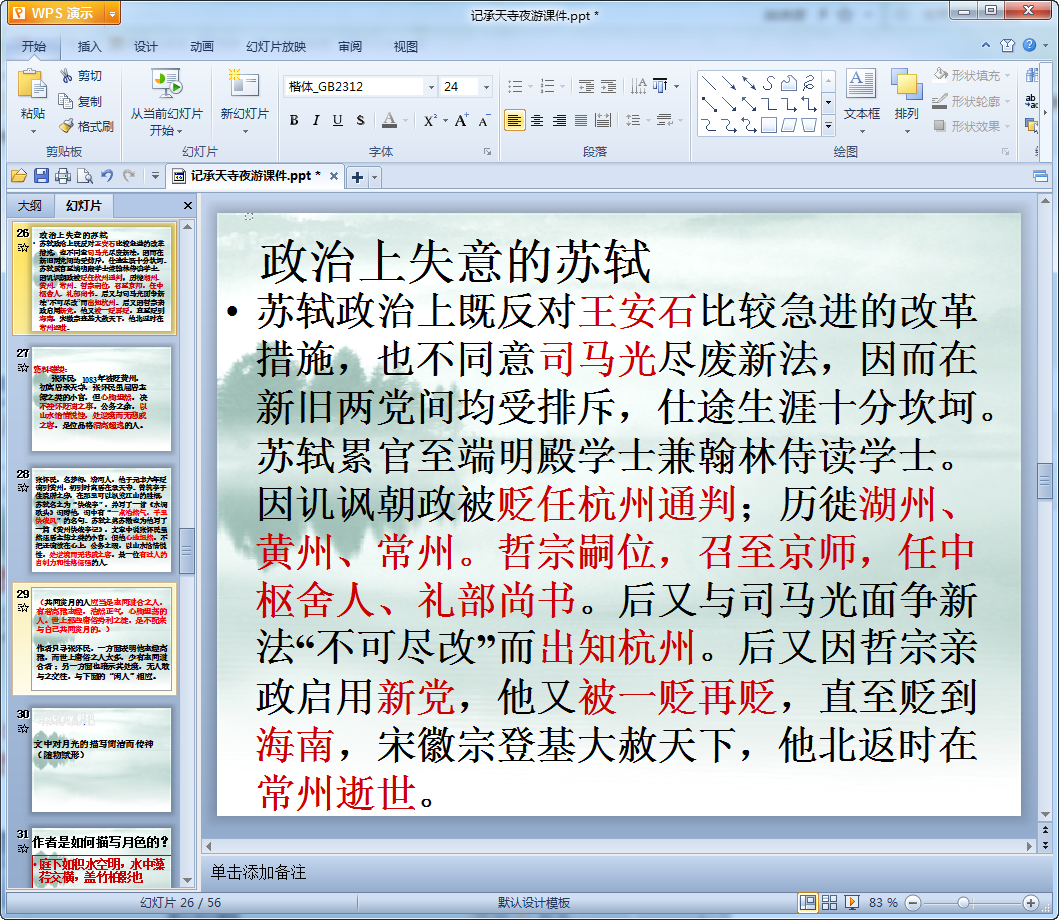Toggle Italic formatting

click(x=315, y=121)
